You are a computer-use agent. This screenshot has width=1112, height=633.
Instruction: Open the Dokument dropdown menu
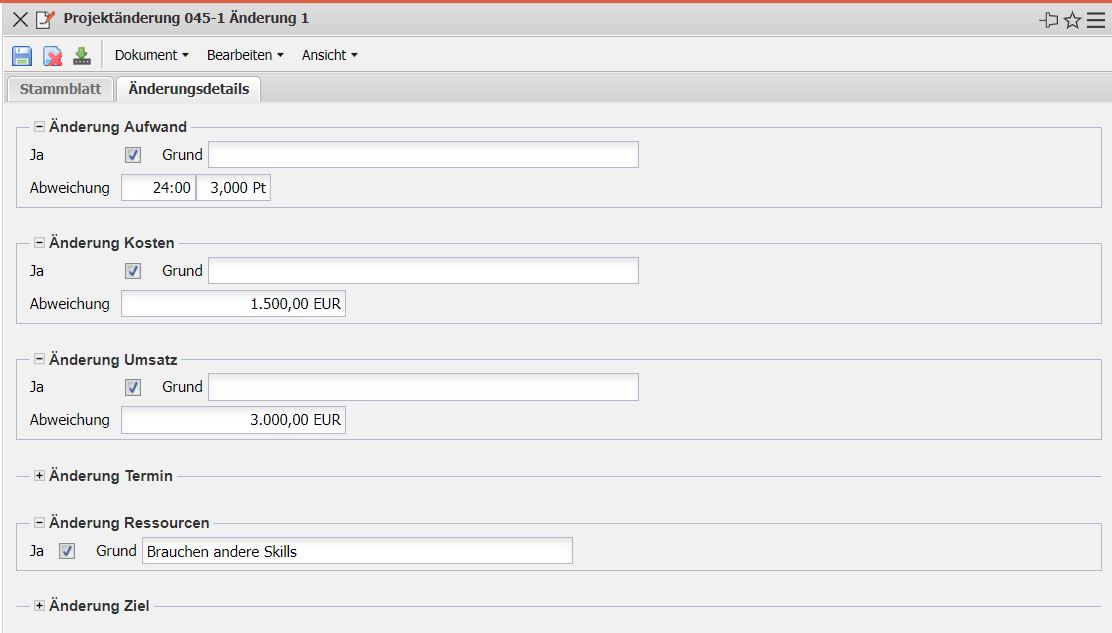point(151,55)
